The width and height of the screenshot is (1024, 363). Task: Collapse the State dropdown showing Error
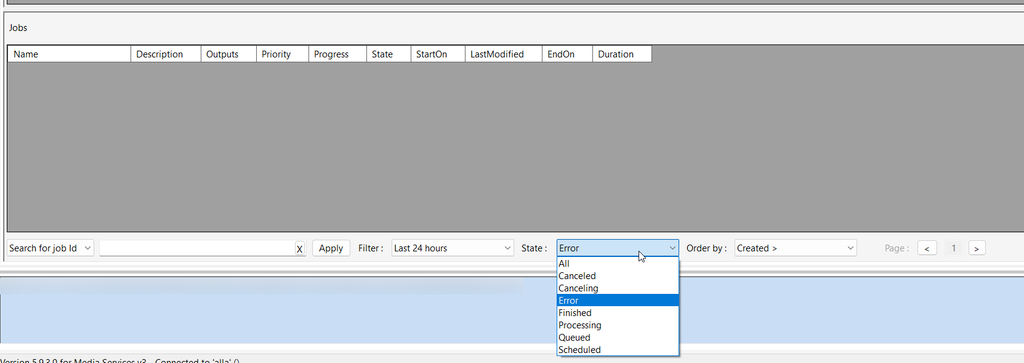tap(618, 248)
